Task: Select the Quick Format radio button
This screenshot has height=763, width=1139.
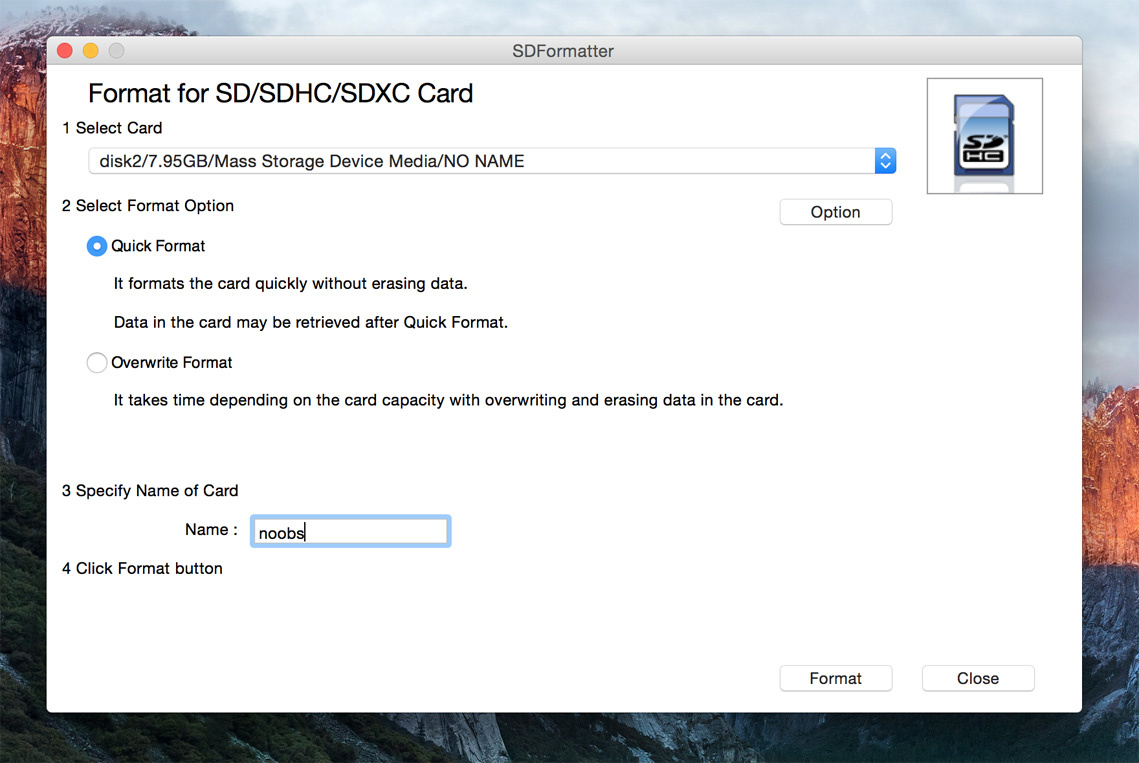Action: click(97, 246)
